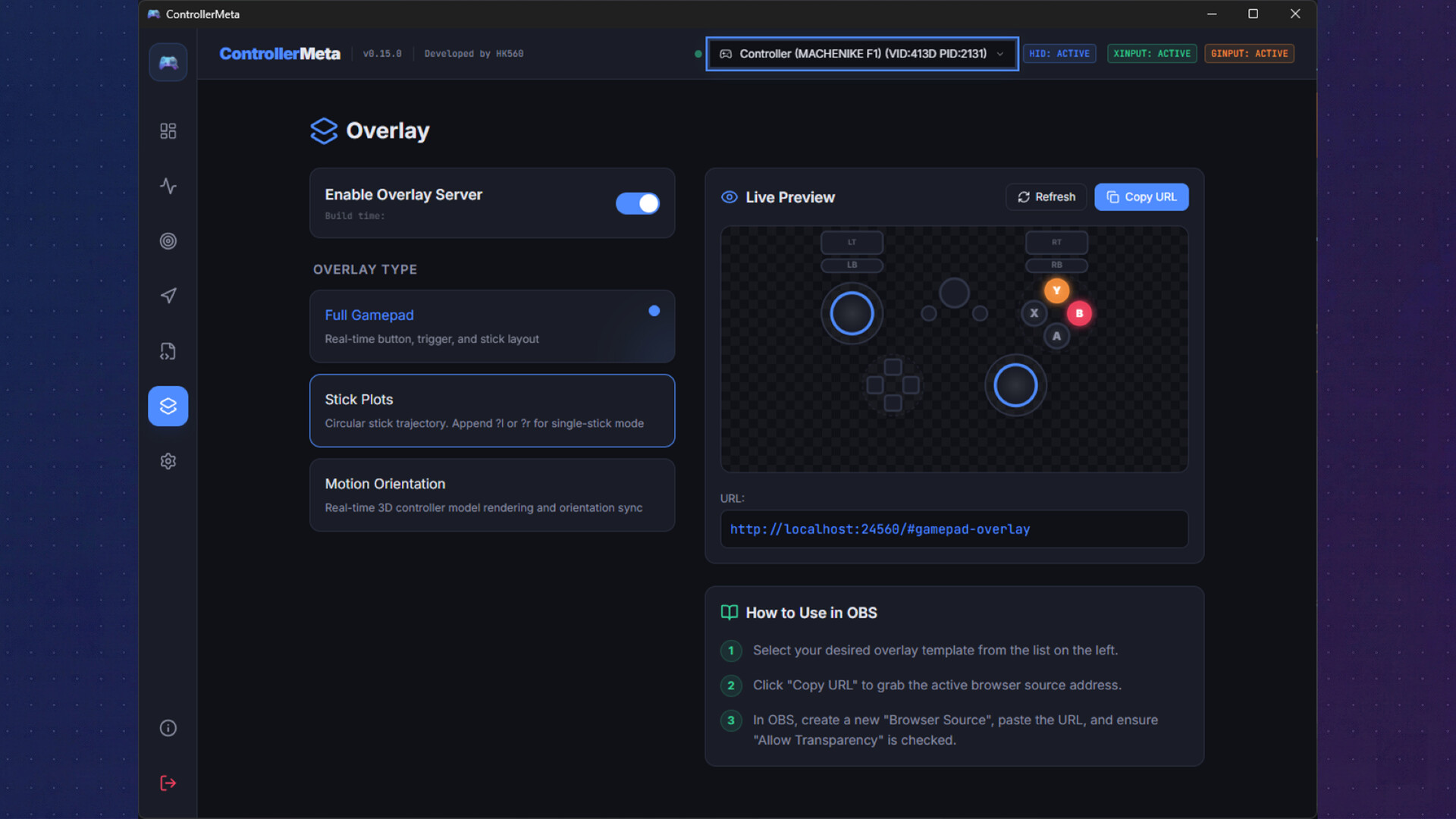Open the dashboard grid icon in sidebar

168,131
